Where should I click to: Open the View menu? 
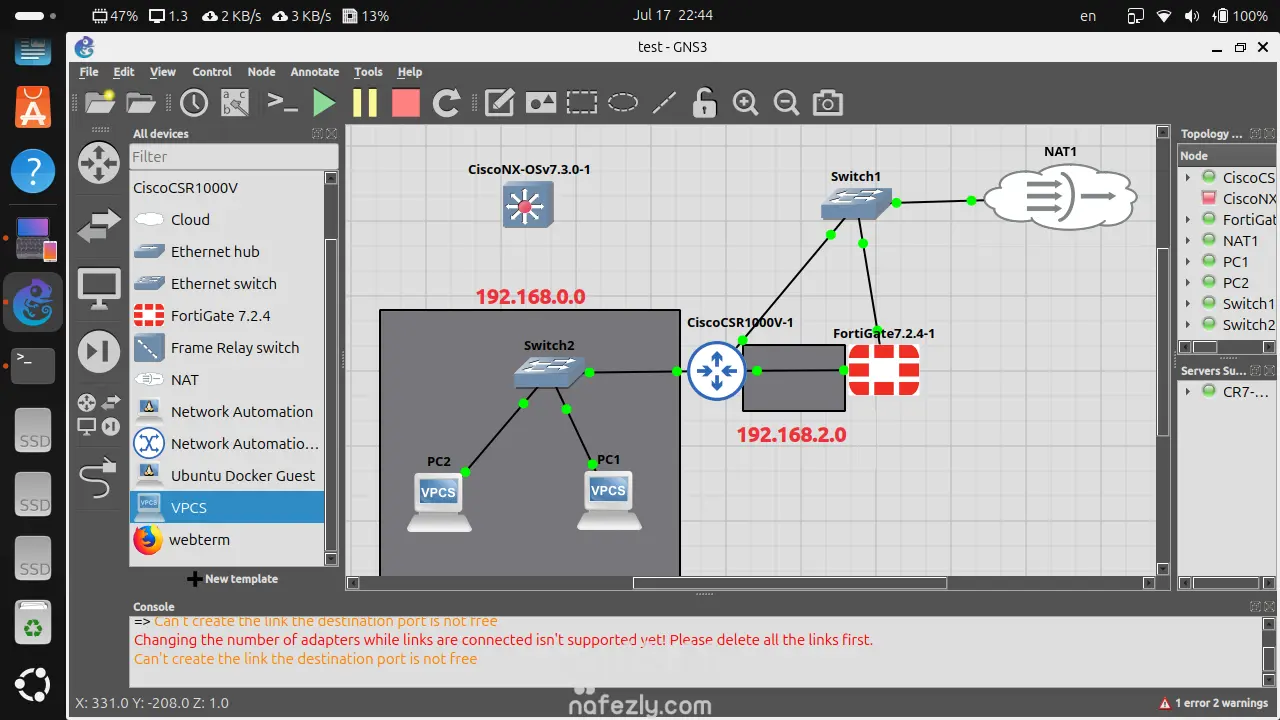tap(163, 72)
